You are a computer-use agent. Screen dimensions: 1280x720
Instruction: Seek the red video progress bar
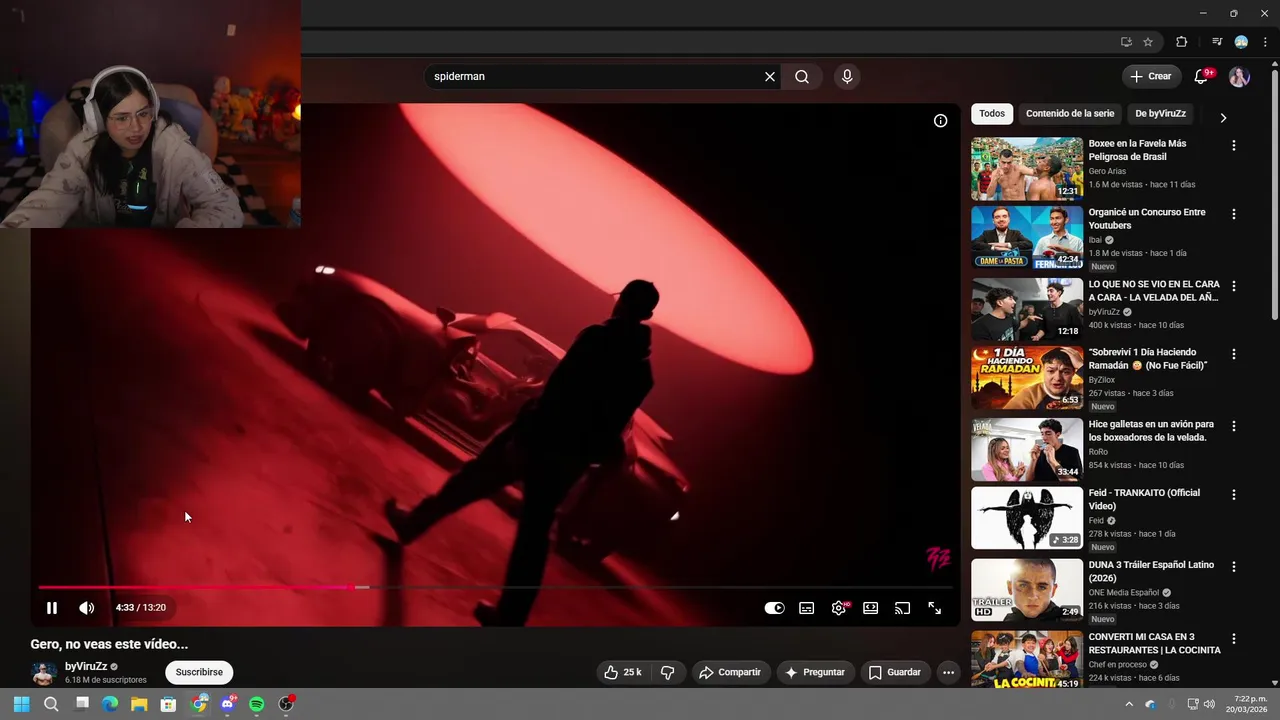495,587
